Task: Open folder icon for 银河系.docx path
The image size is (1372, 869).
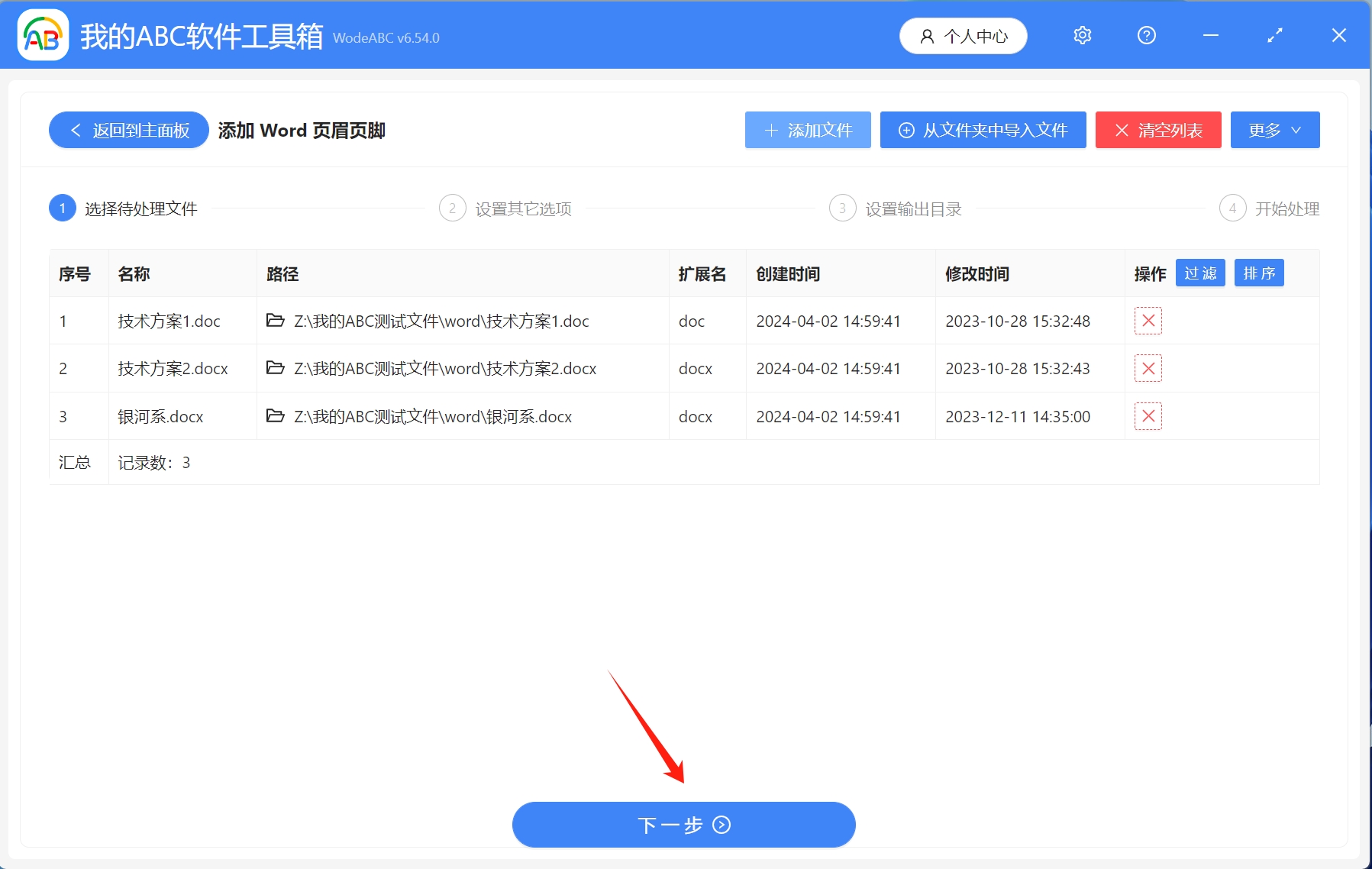Action: click(275, 416)
